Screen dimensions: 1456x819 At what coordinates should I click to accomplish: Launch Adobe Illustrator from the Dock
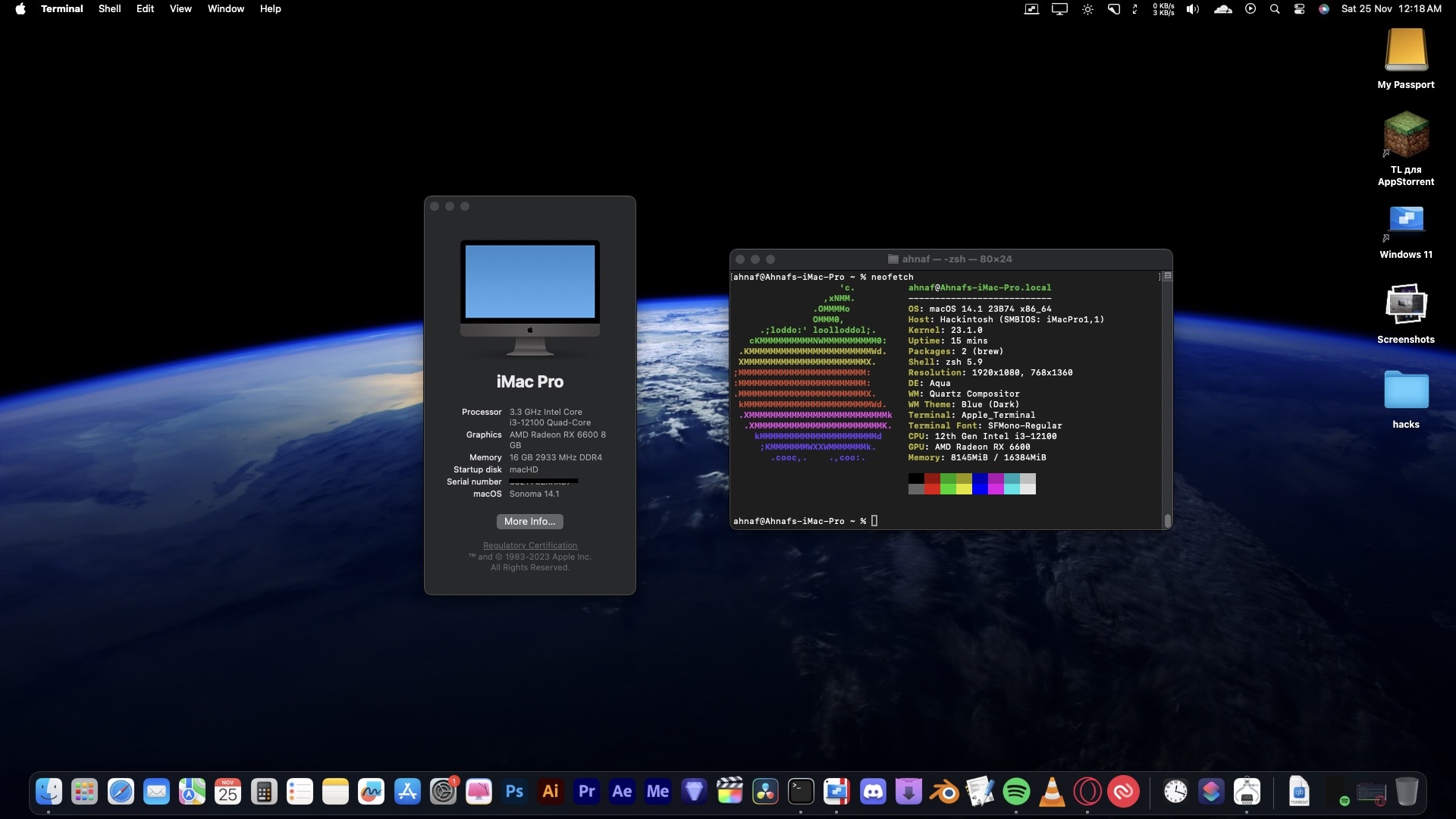coord(551,792)
